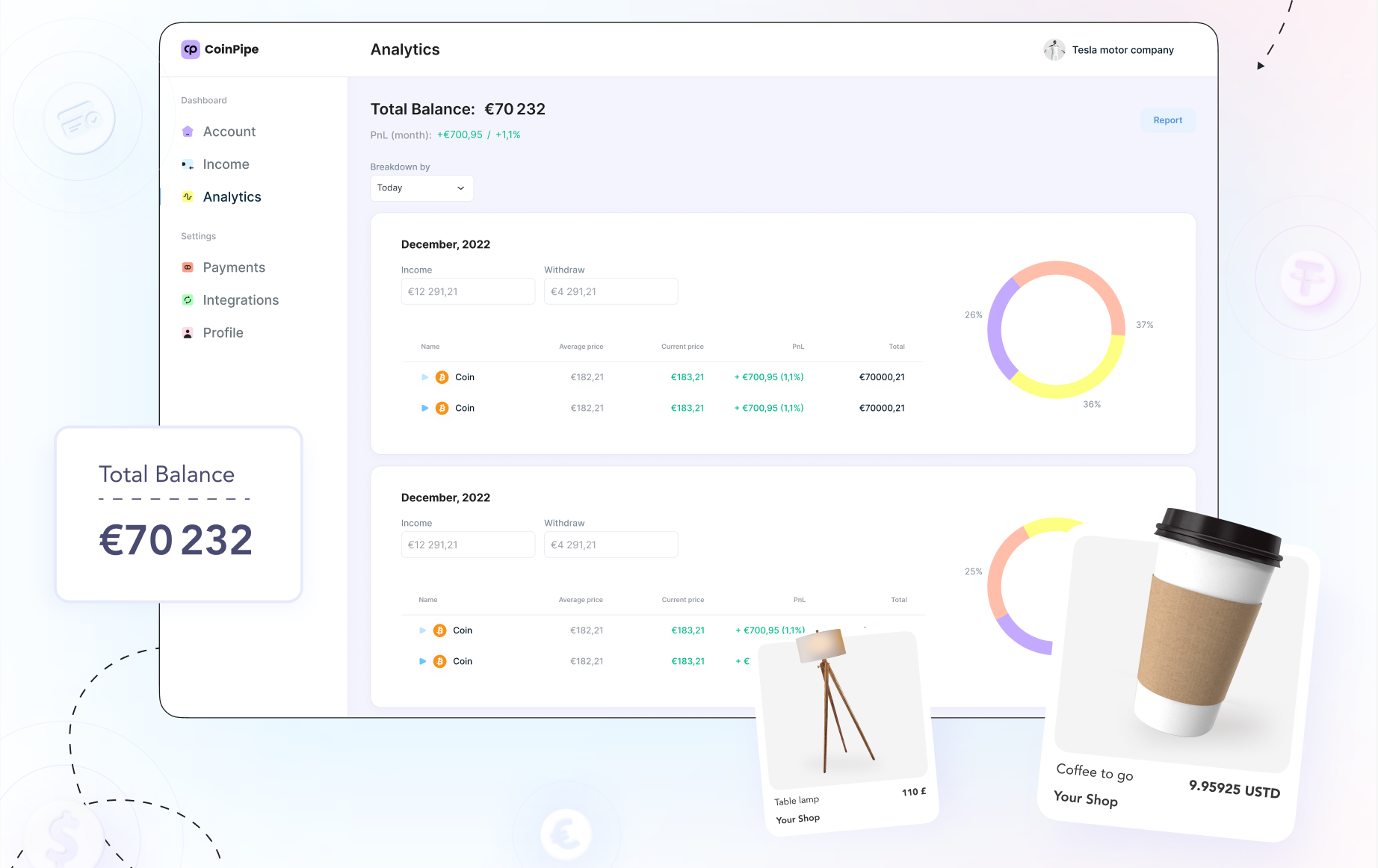Open the Profile settings

point(223,333)
